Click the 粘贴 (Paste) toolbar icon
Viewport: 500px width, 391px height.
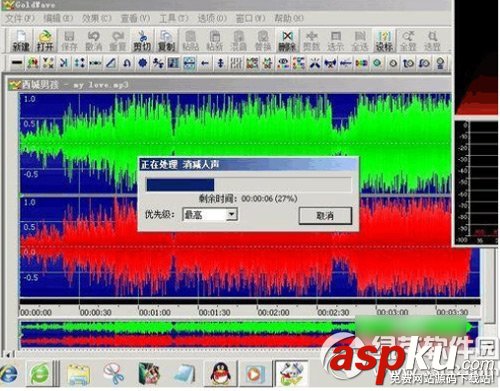tap(191, 41)
